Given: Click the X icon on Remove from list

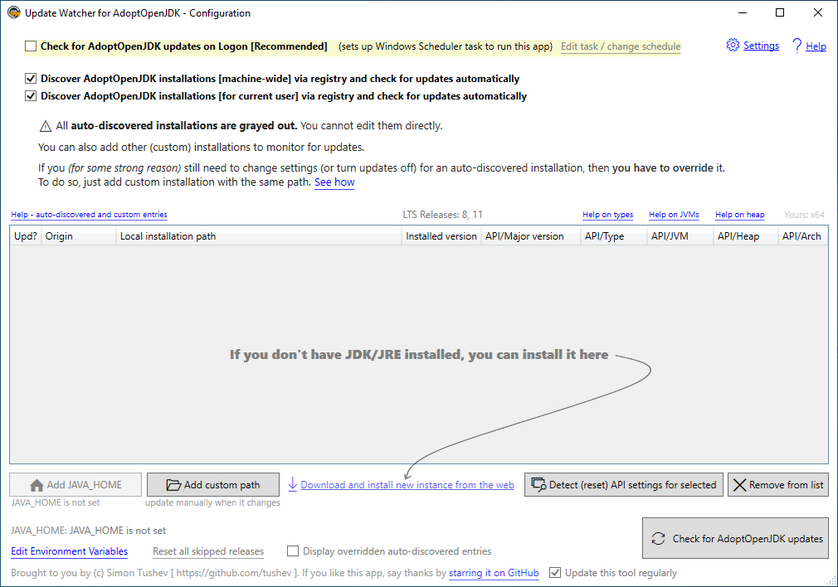Looking at the screenshot, I should click(x=740, y=485).
